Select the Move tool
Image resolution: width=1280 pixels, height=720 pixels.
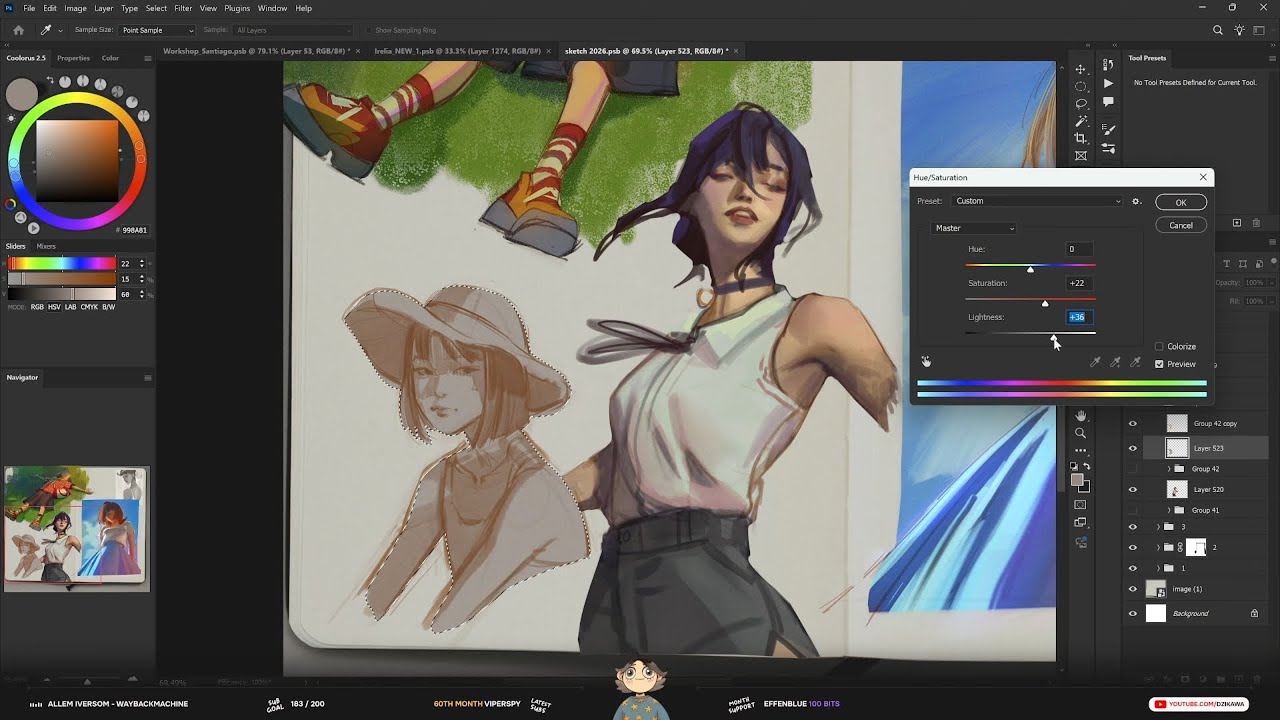tap(1080, 69)
